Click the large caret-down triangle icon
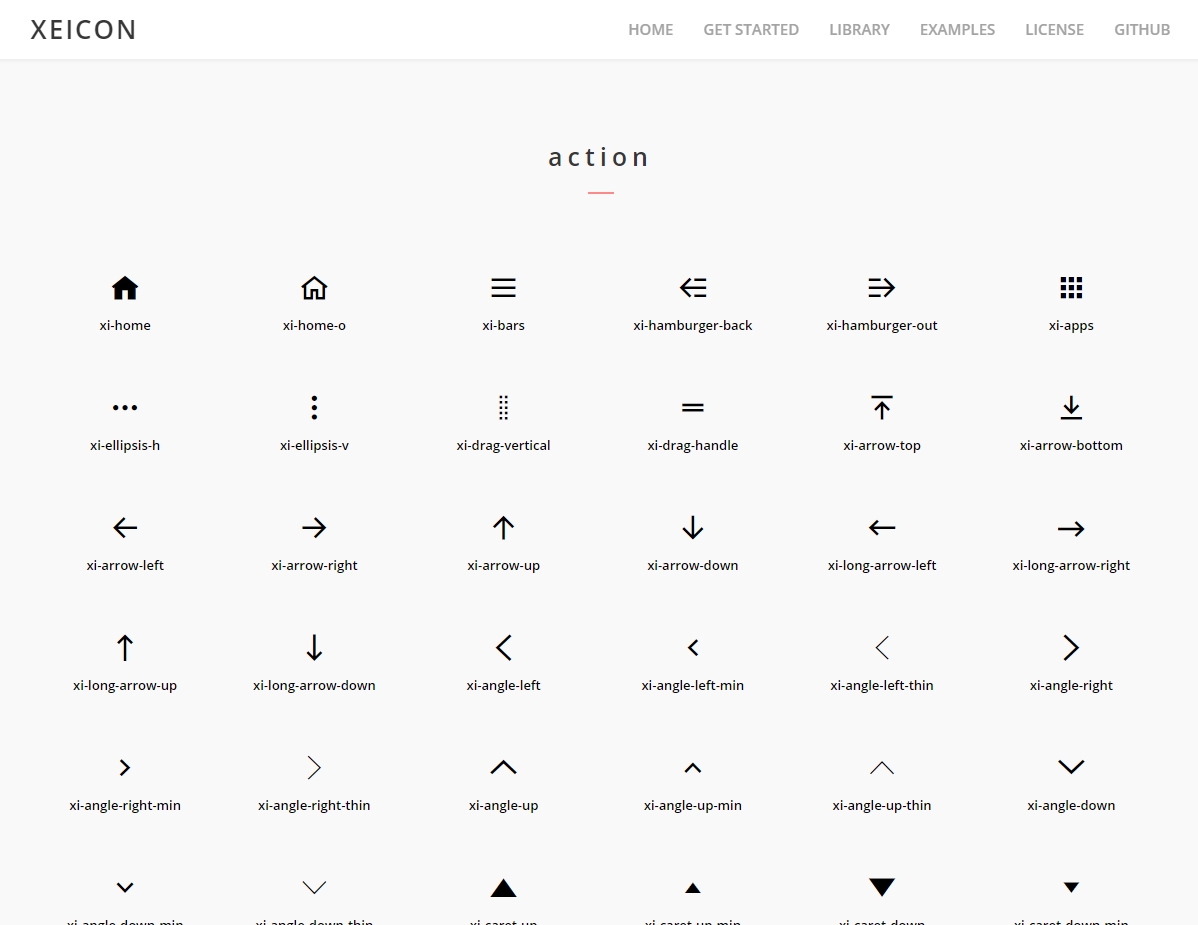The image size is (1198, 925). point(882,887)
